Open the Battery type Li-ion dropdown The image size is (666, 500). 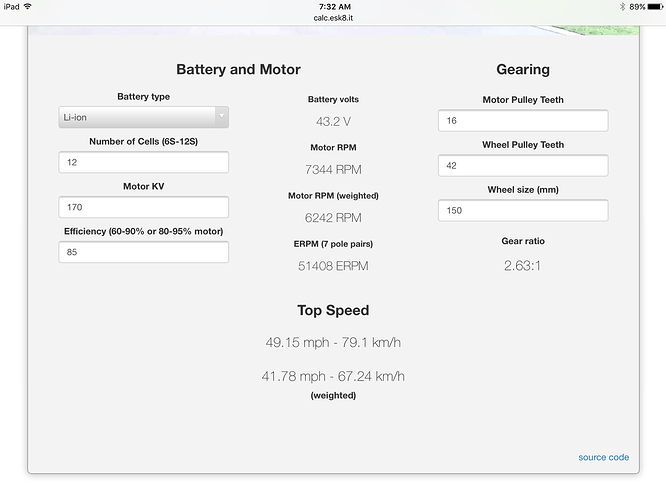point(143,117)
